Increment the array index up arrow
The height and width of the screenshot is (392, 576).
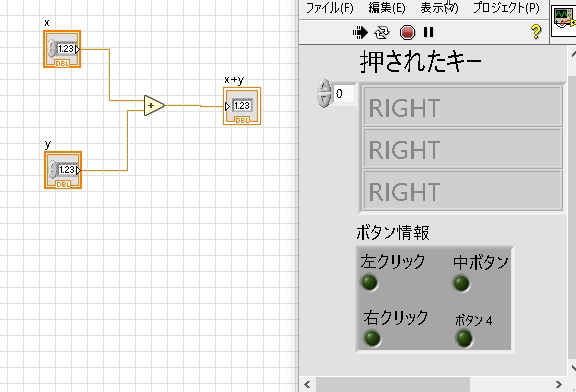pyautogui.click(x=324, y=86)
